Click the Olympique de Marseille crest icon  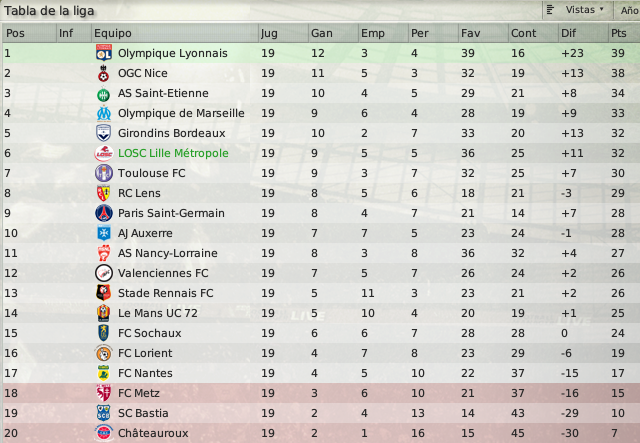104,113
